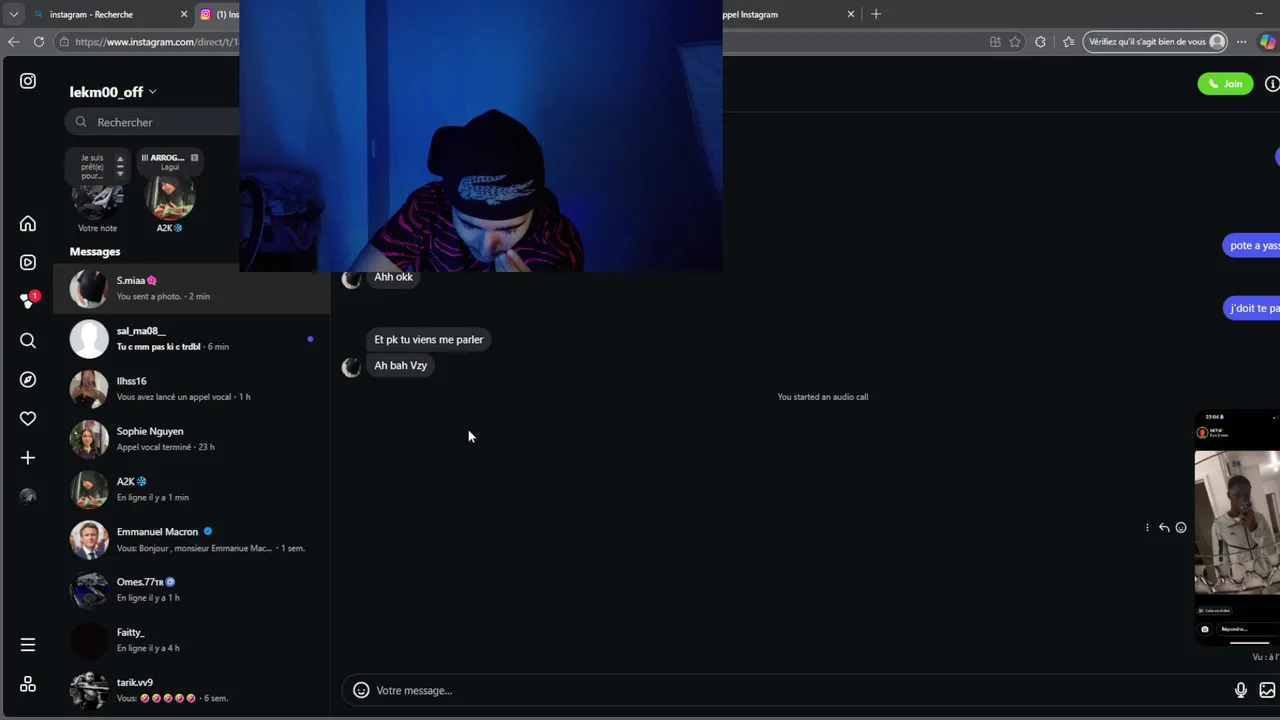Open tab search dropdown in browser
Viewport: 1280px width, 720px height.
click(x=14, y=14)
